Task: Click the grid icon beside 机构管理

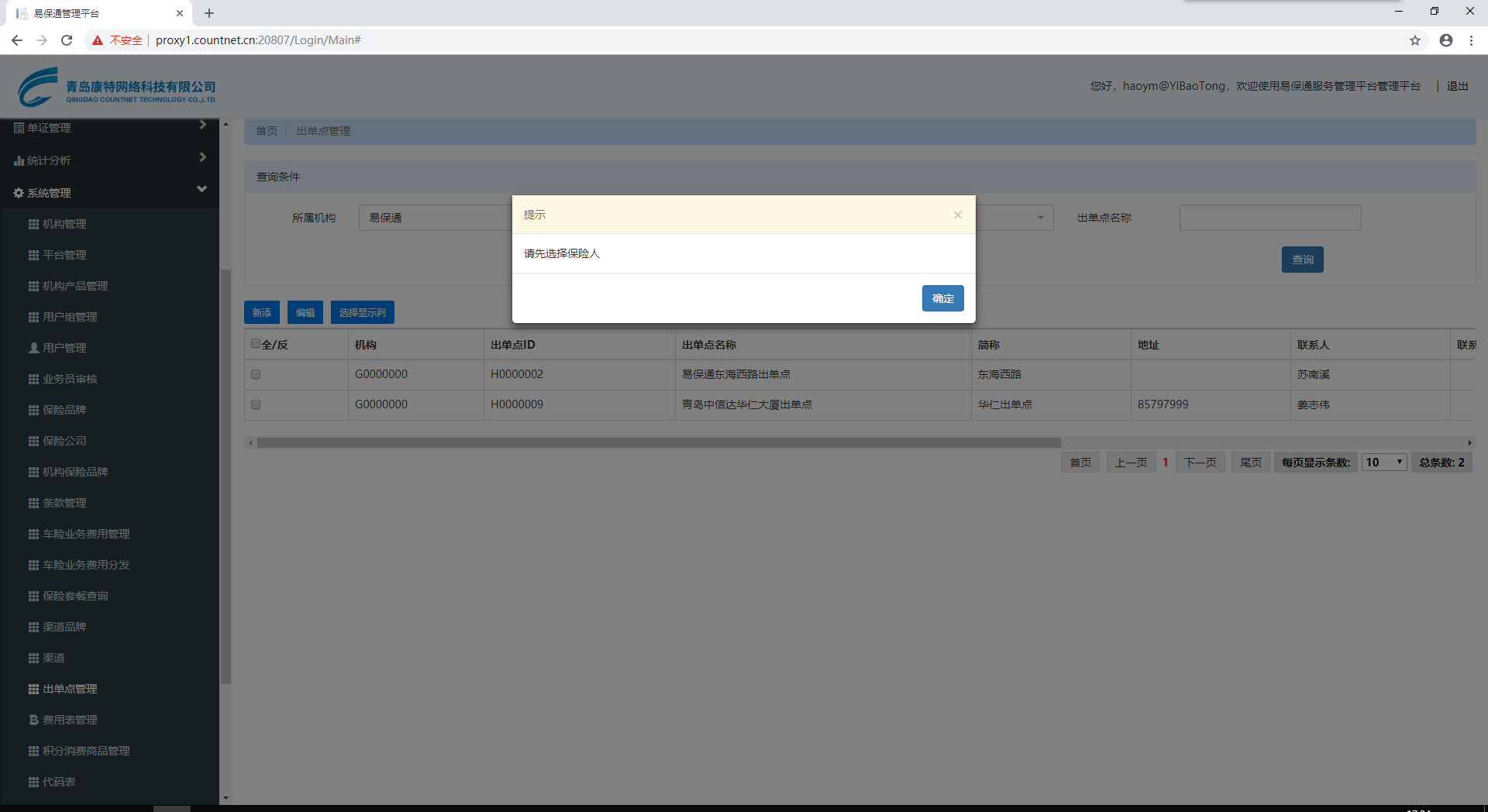Action: 33,224
